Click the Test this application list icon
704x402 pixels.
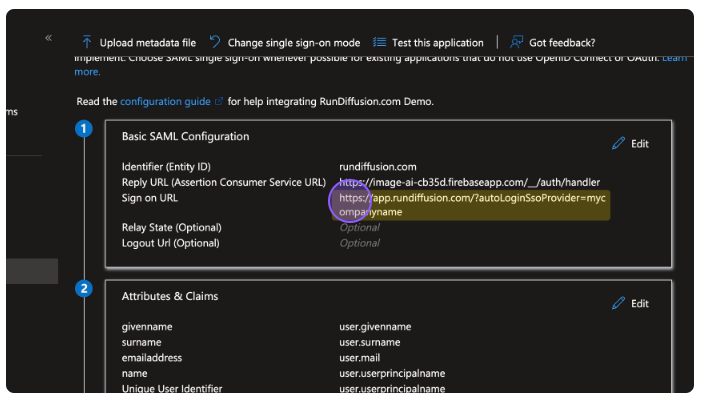[379, 43]
